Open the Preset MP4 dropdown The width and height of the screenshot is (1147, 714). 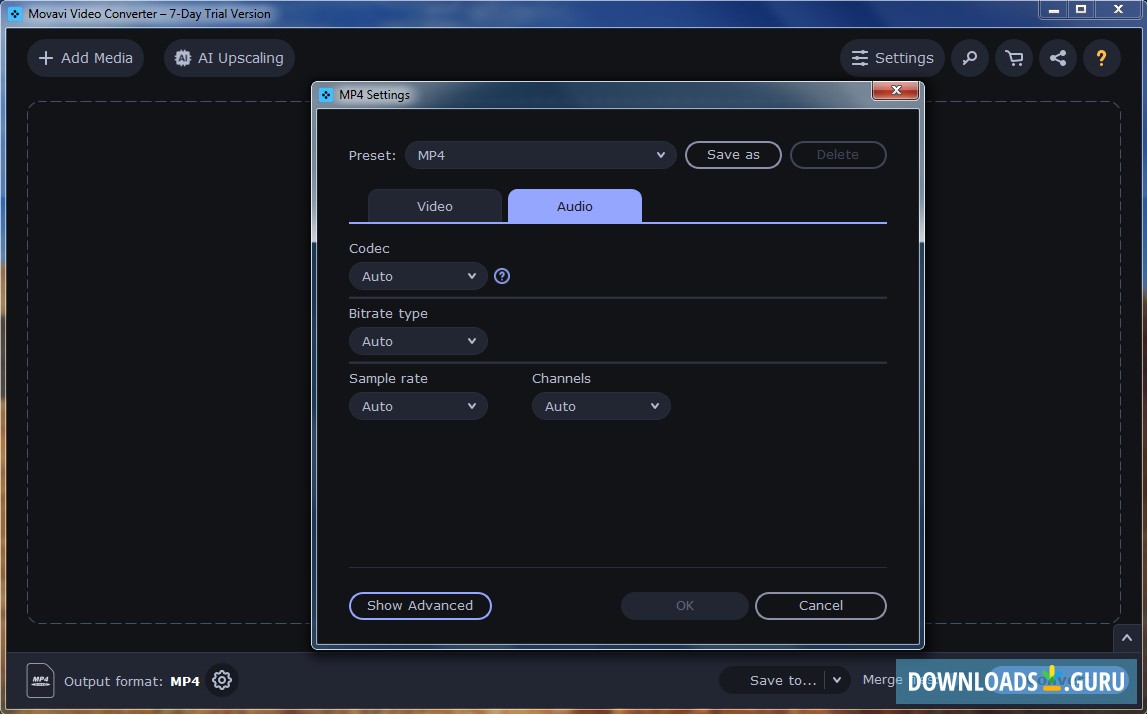click(x=541, y=155)
